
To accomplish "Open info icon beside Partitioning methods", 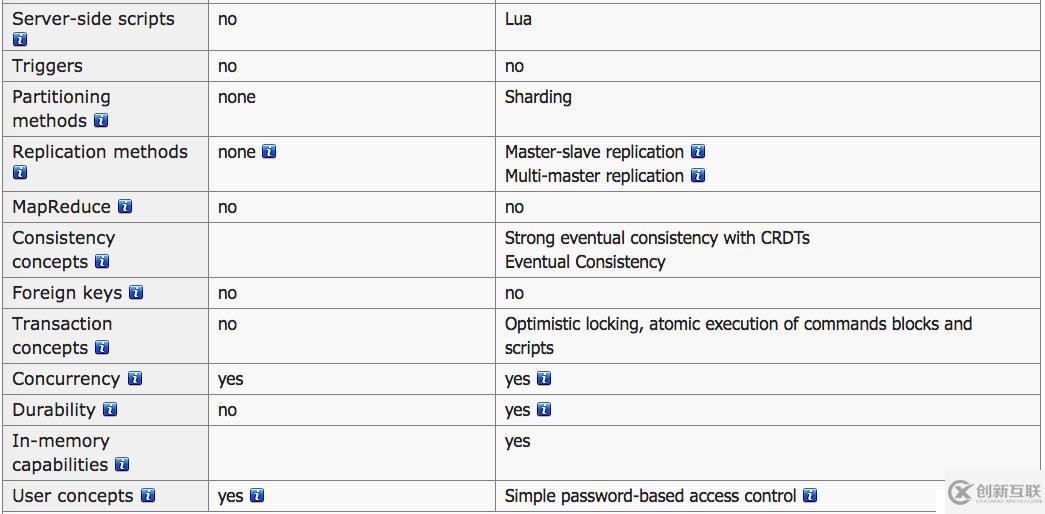I will pyautogui.click(x=101, y=121).
